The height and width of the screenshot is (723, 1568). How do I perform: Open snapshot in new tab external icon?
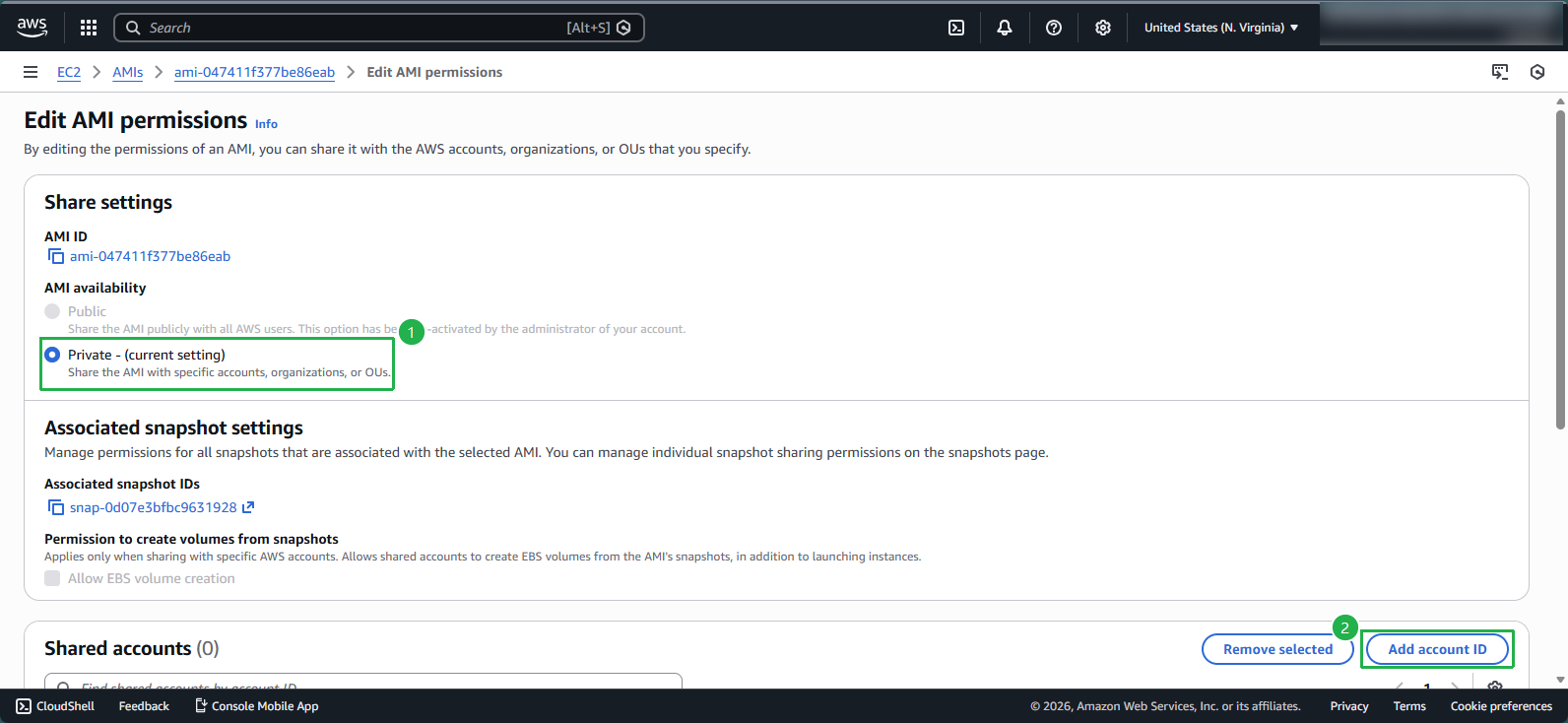(248, 507)
